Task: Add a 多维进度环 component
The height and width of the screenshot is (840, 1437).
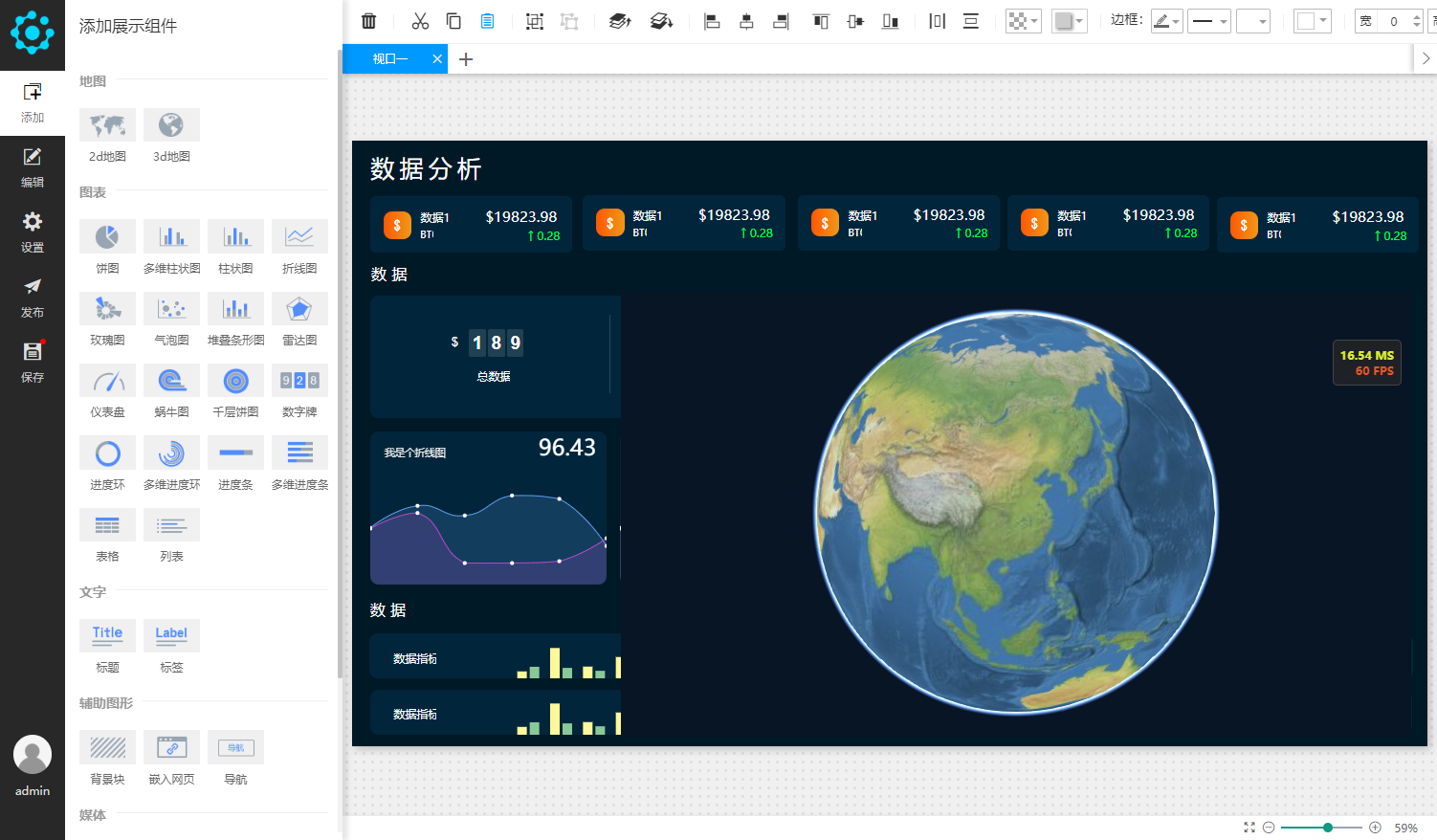Action: [x=171, y=464]
